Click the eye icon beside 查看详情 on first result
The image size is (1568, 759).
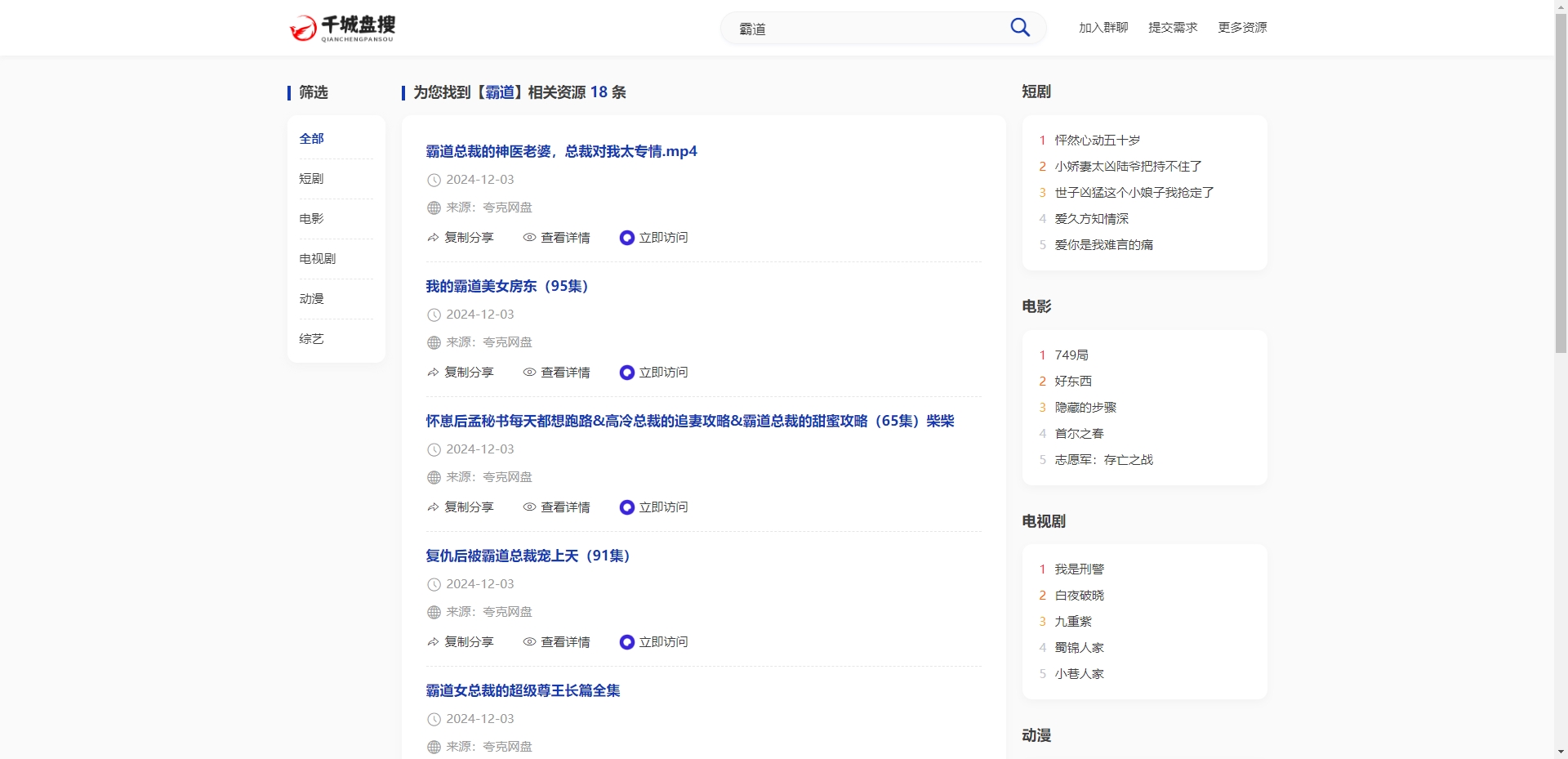(x=528, y=238)
